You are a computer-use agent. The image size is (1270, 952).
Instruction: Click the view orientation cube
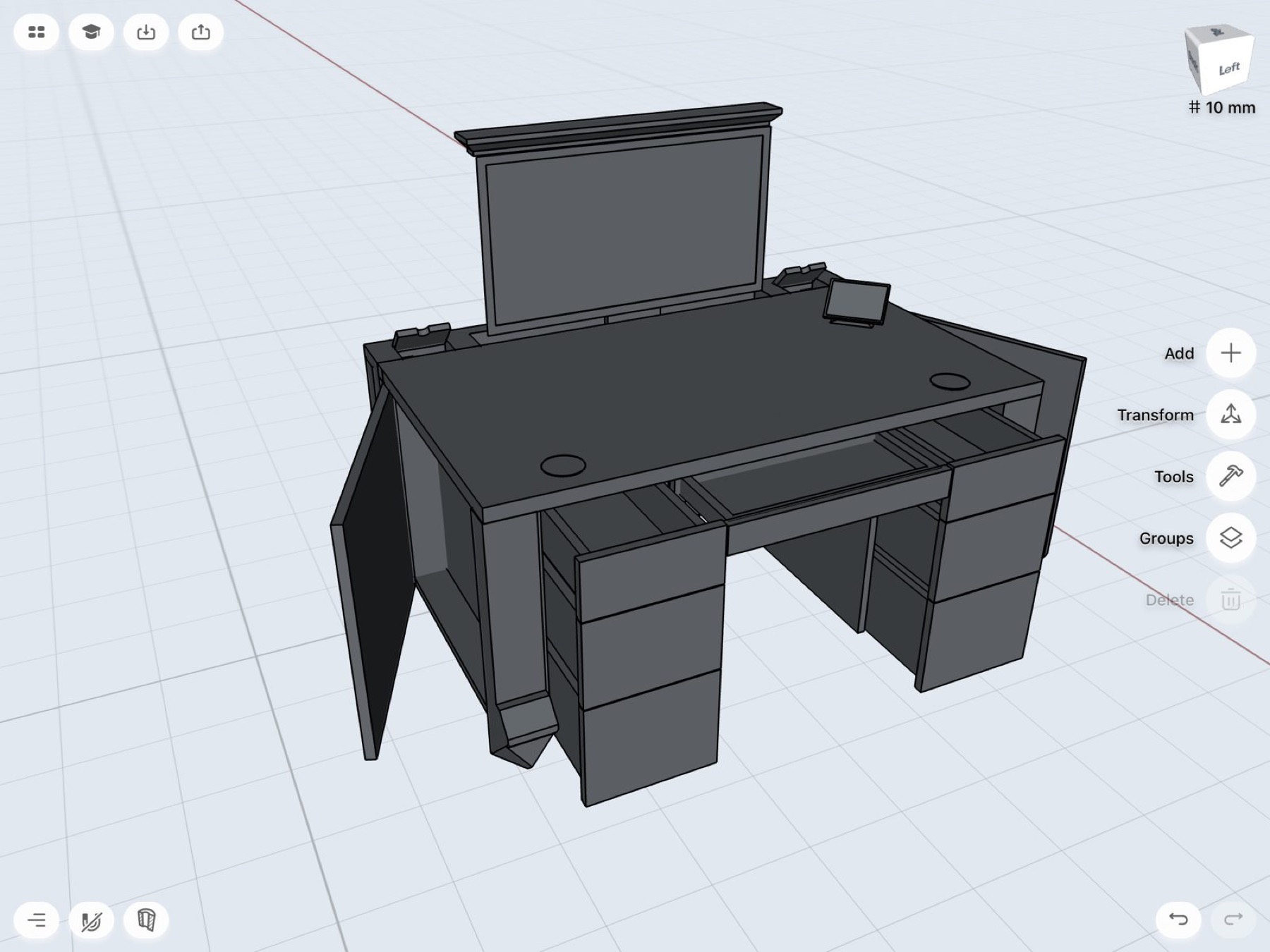coord(1219,59)
